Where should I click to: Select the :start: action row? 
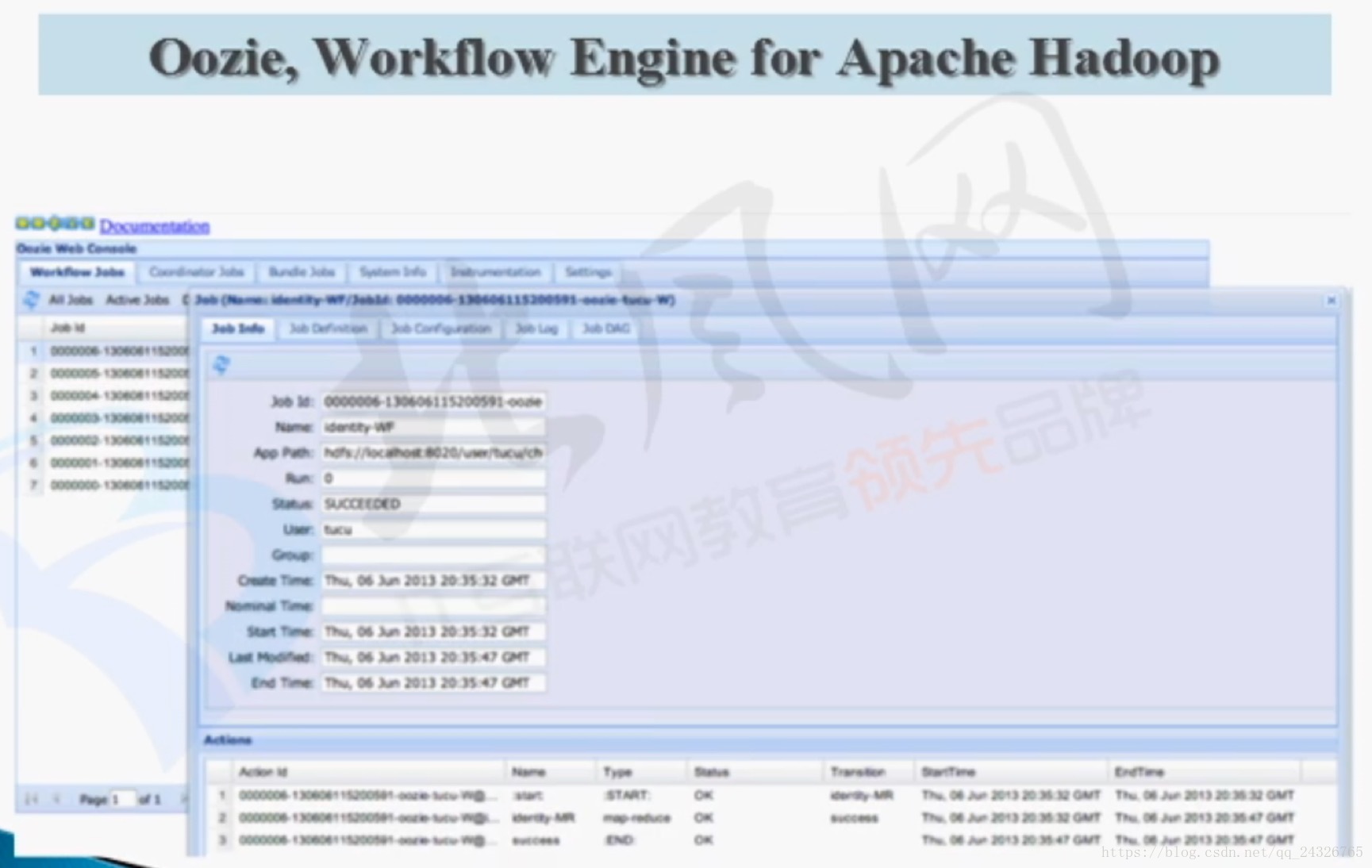771,795
